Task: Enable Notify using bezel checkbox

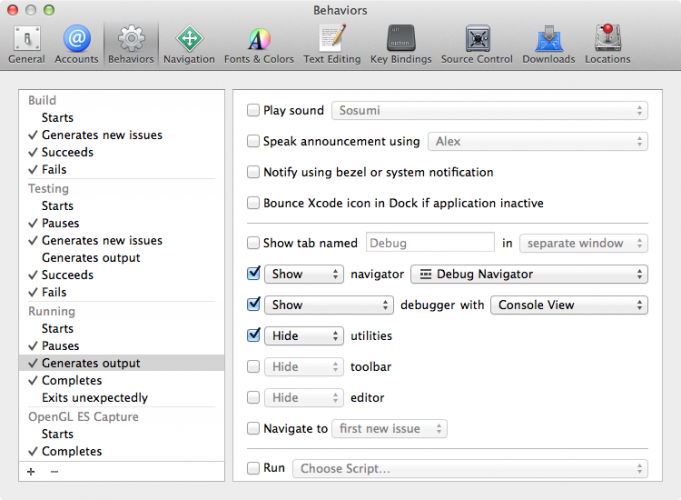Action: pyautogui.click(x=253, y=172)
